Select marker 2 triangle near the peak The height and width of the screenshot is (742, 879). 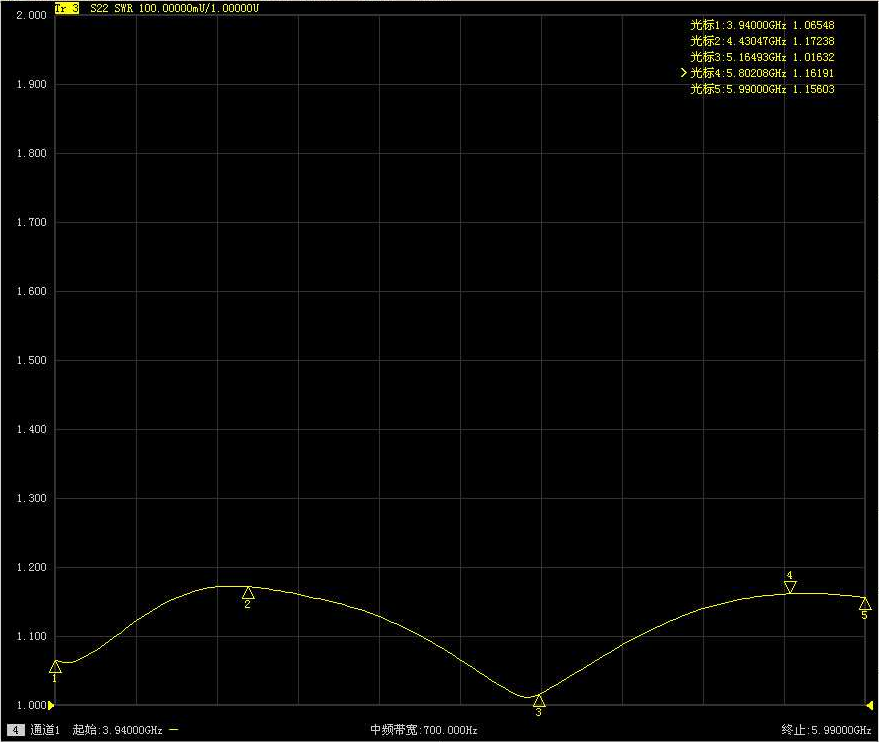click(x=248, y=593)
